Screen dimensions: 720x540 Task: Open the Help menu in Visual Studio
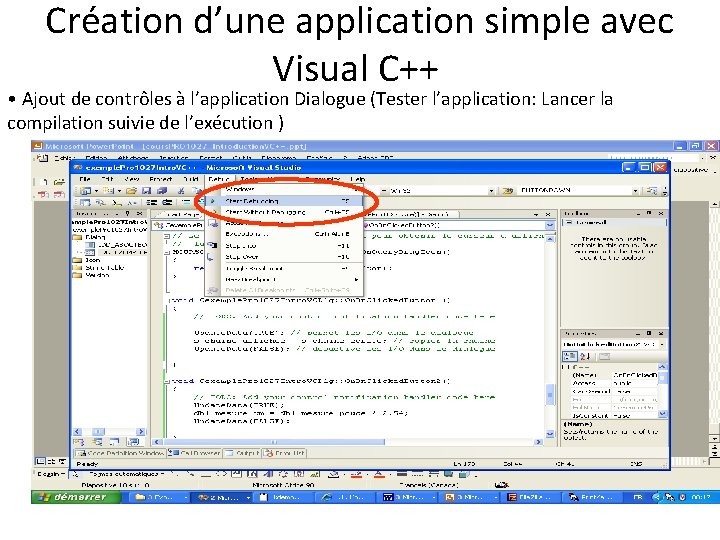[358, 179]
